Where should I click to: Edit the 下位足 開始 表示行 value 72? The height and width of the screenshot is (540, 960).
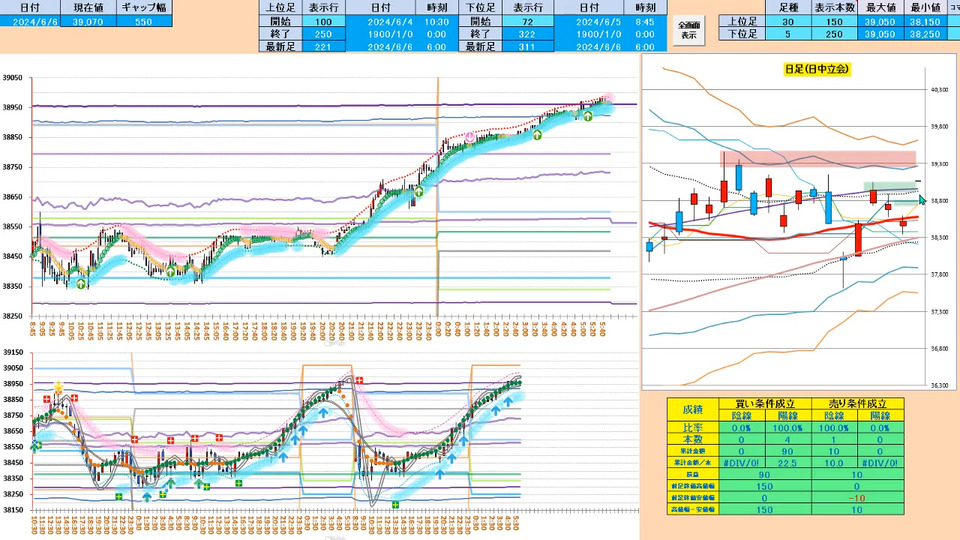click(x=528, y=21)
